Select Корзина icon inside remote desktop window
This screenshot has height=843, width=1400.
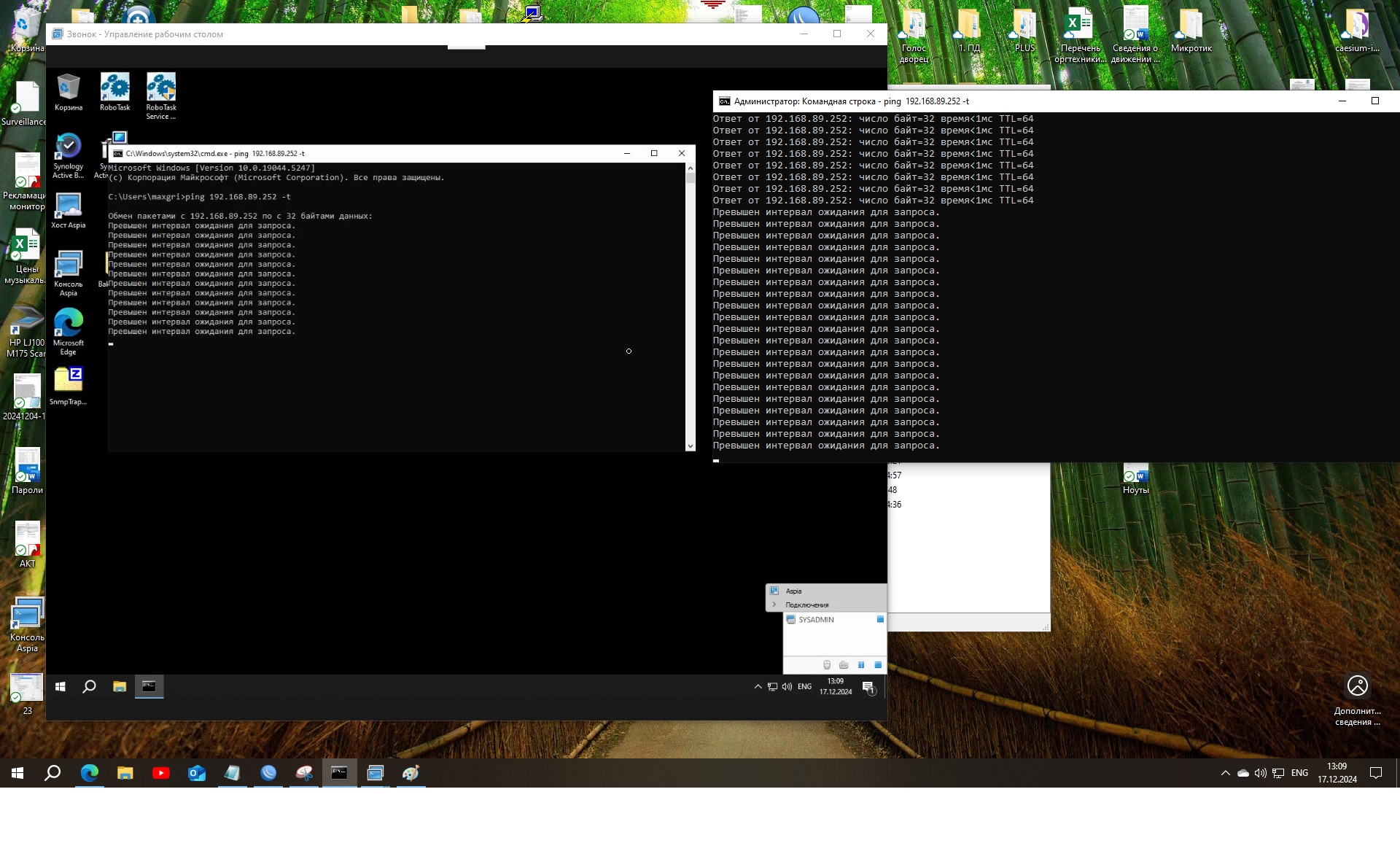tap(69, 93)
